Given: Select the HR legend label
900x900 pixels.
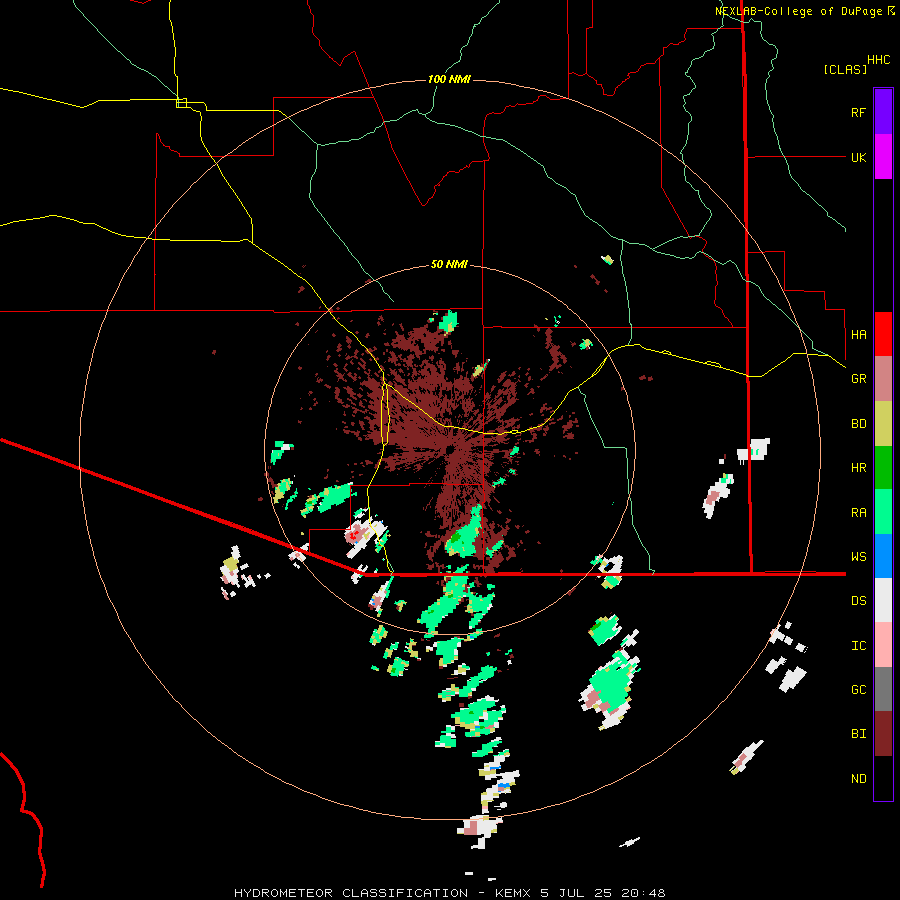Looking at the screenshot, I should pos(859,468).
